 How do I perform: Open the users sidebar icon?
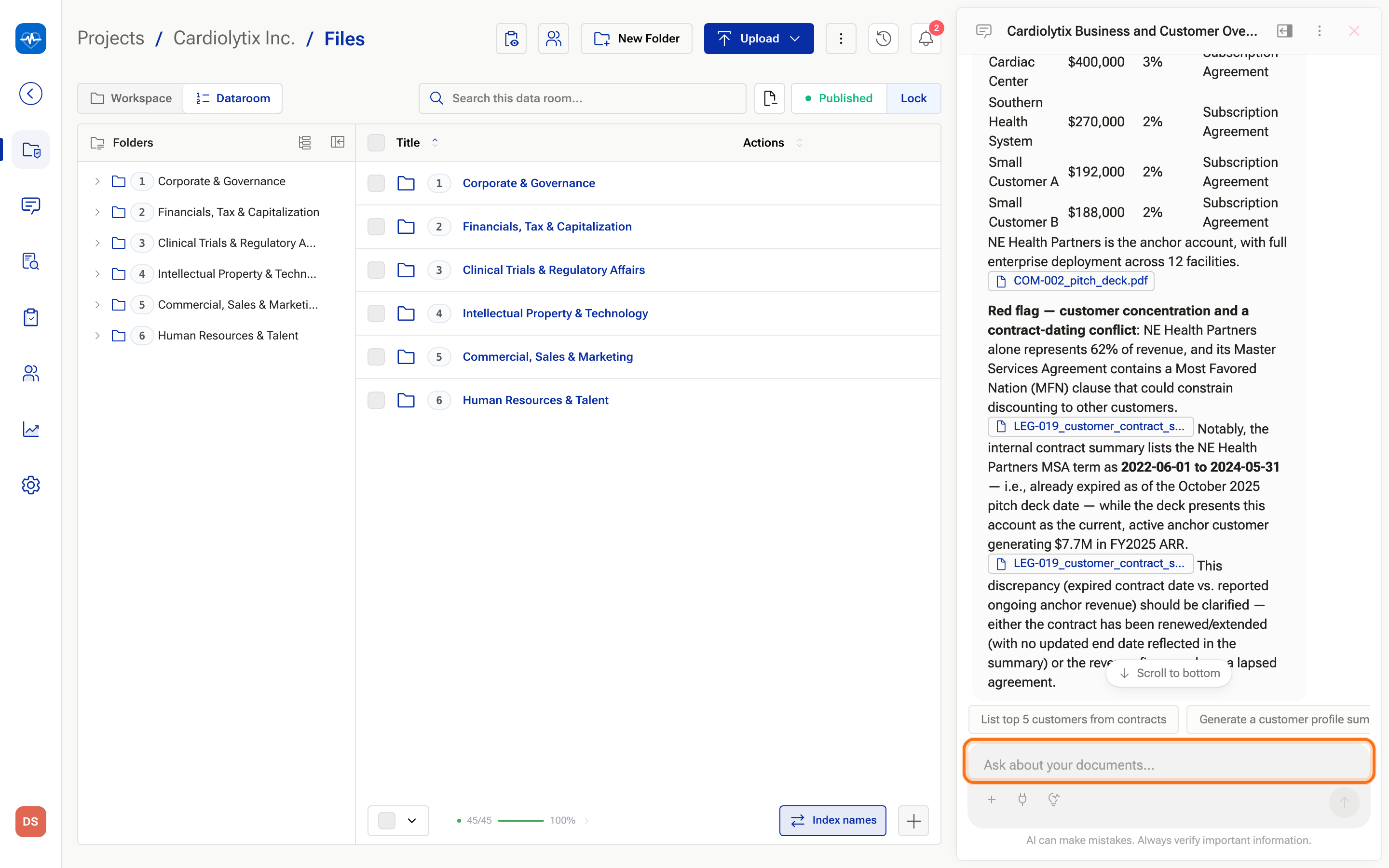pos(30,373)
